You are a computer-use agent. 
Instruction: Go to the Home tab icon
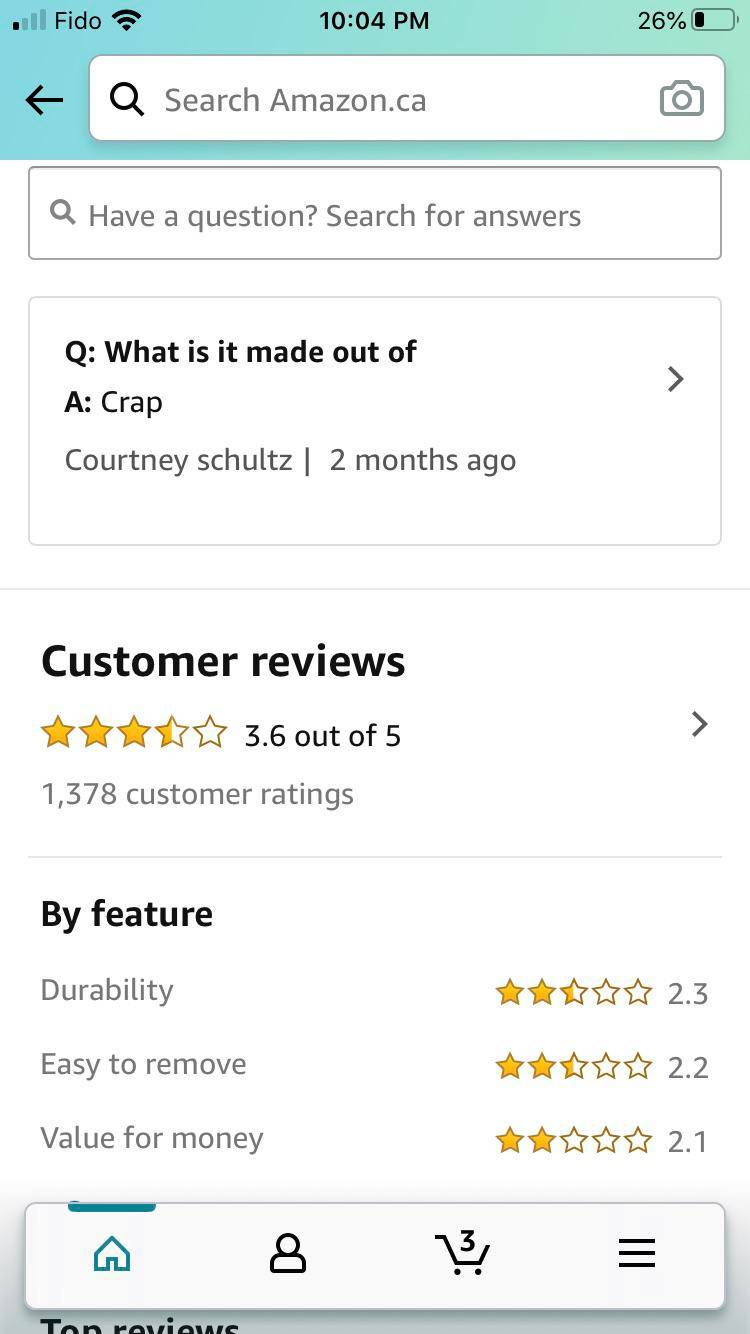point(111,1253)
